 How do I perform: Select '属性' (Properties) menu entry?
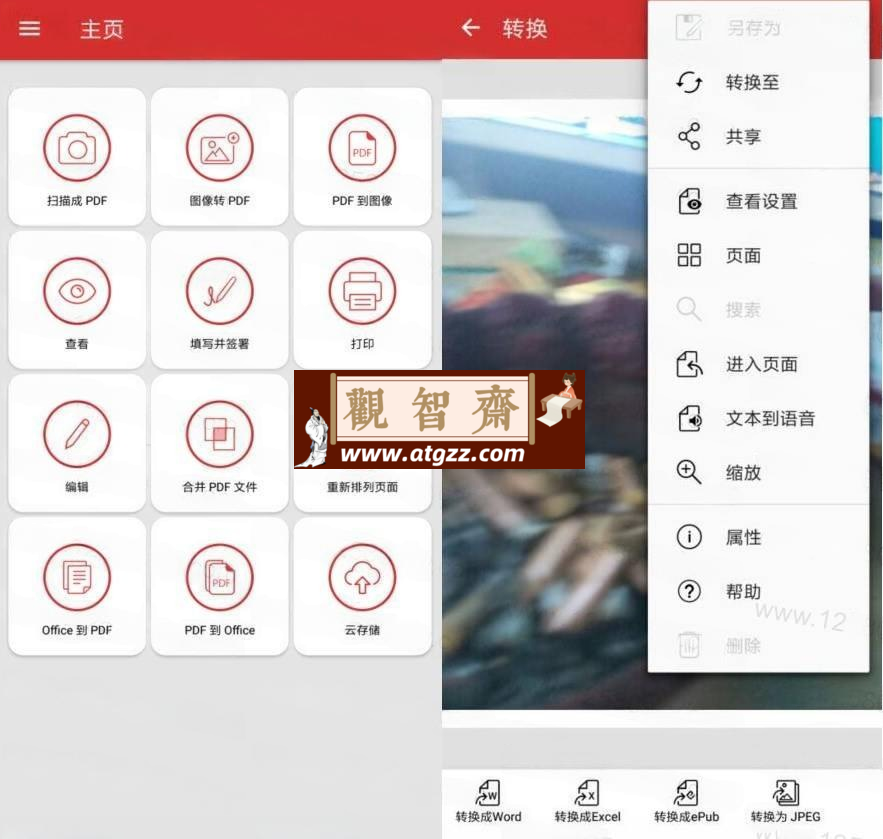[759, 537]
